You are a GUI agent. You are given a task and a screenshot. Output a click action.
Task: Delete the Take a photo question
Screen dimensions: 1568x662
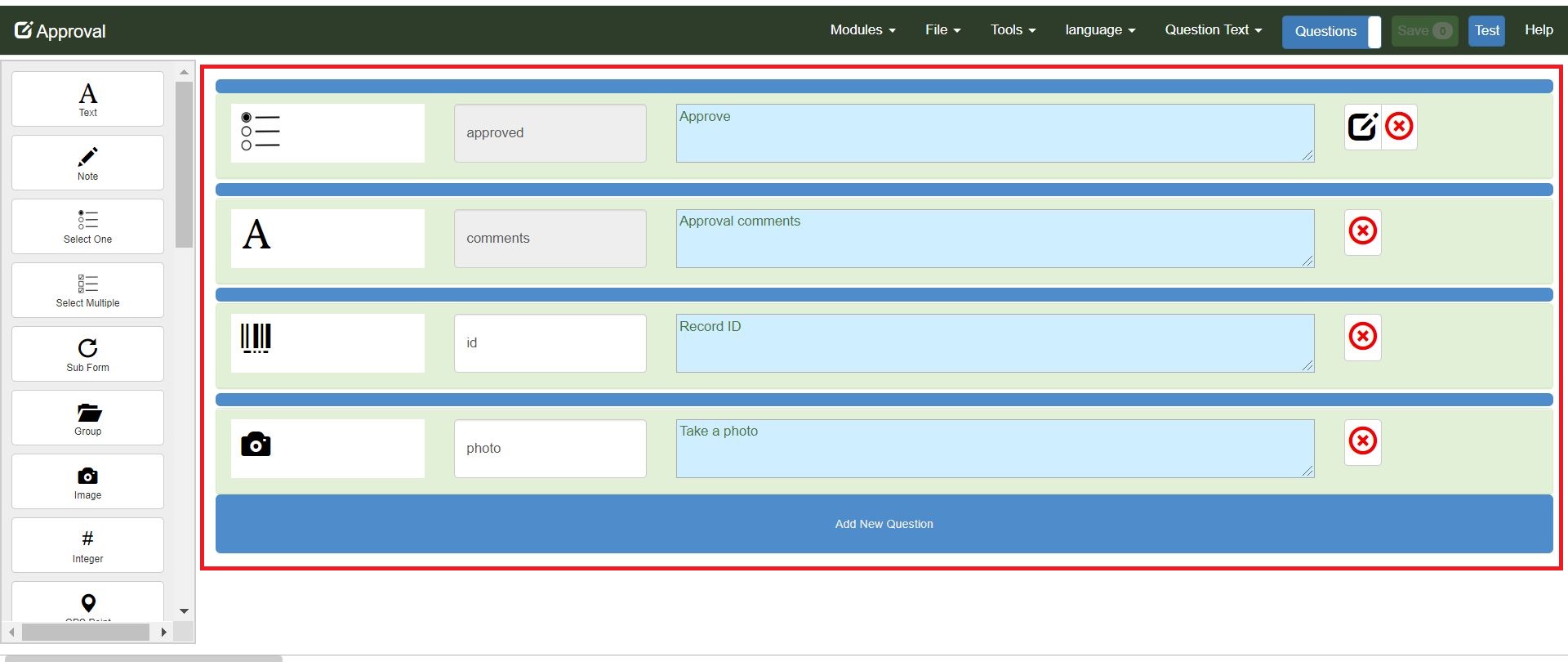[1362, 441]
